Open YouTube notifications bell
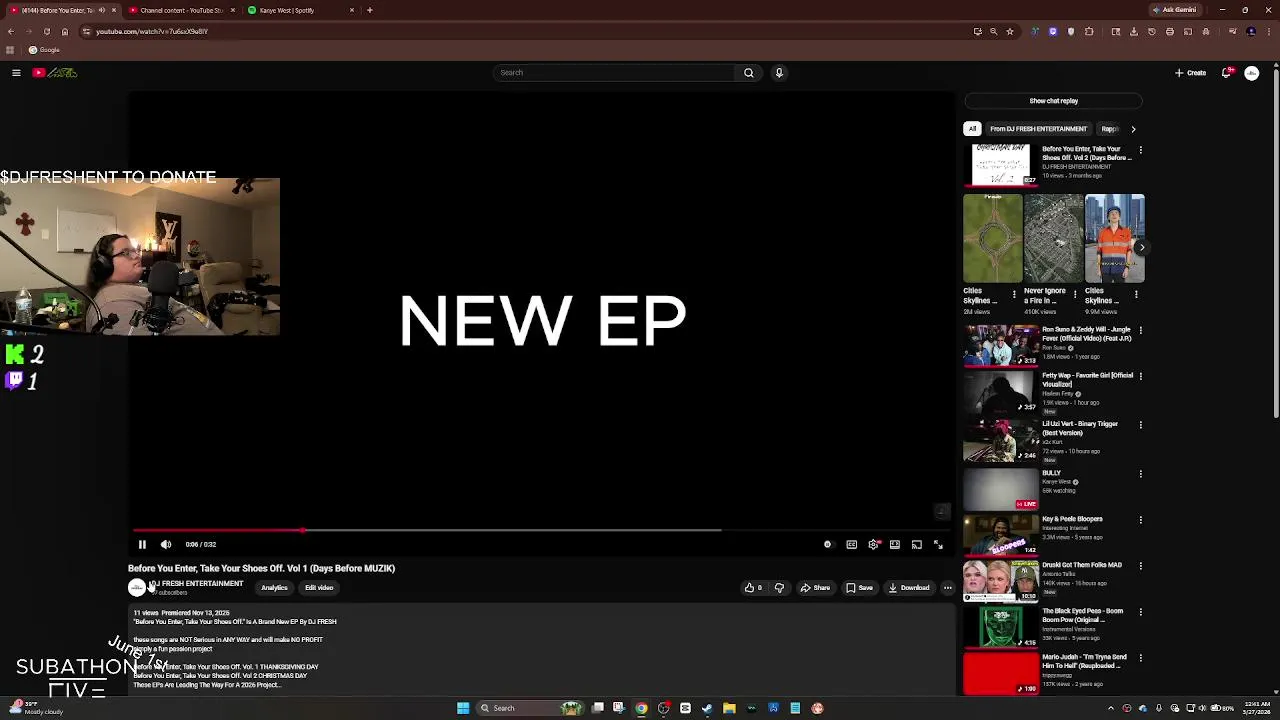Viewport: 1280px width, 720px height. [1227, 73]
